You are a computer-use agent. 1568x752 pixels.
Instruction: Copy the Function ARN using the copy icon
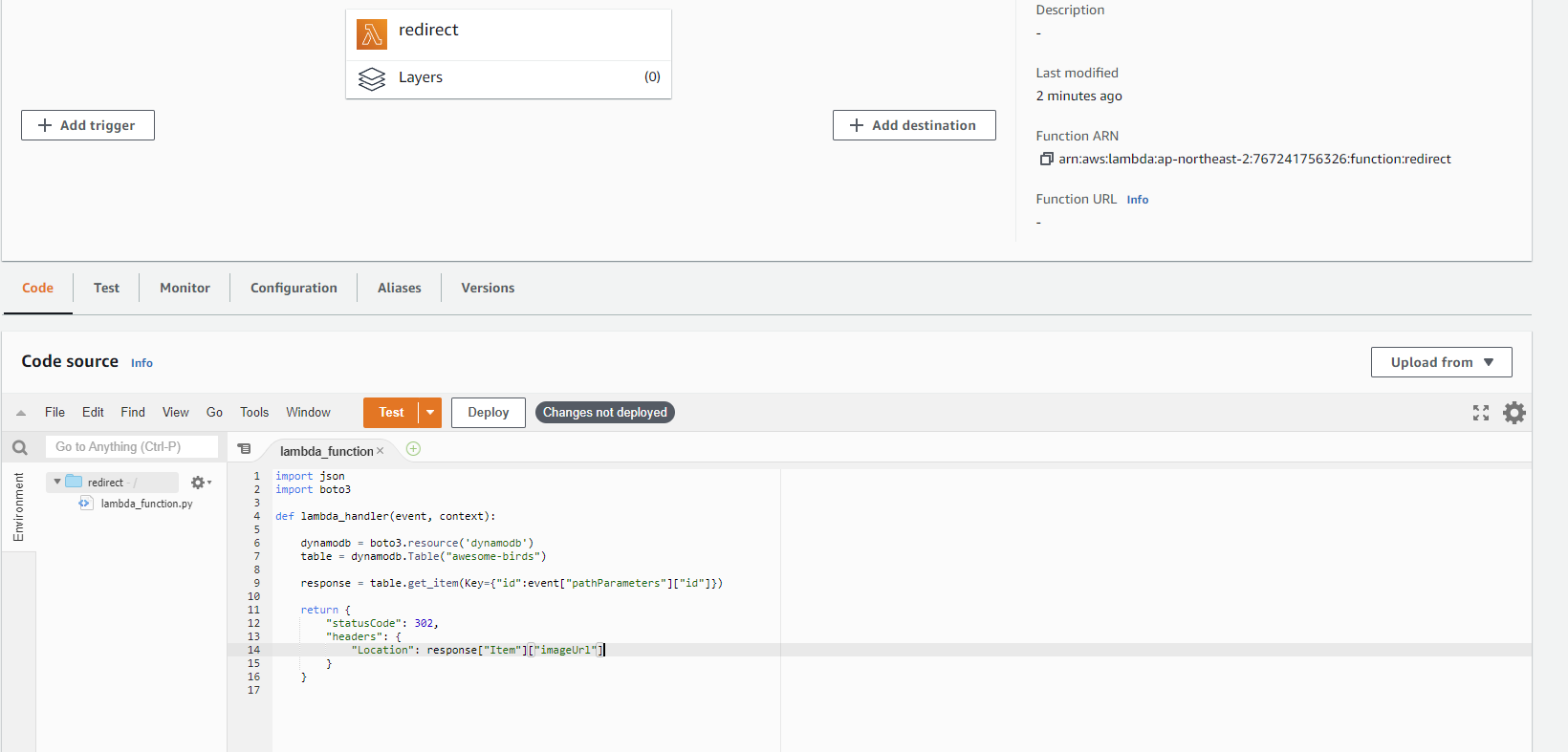click(1047, 159)
